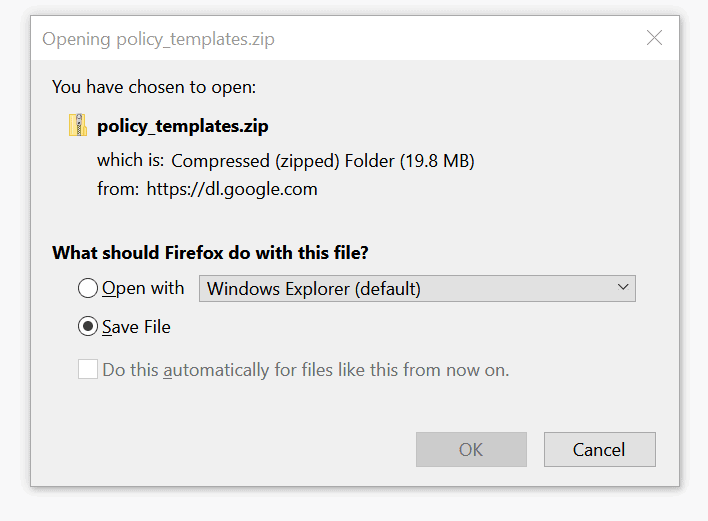Viewport: 708px width, 521px height.
Task: Click the Open with label text
Action: click(x=143, y=288)
